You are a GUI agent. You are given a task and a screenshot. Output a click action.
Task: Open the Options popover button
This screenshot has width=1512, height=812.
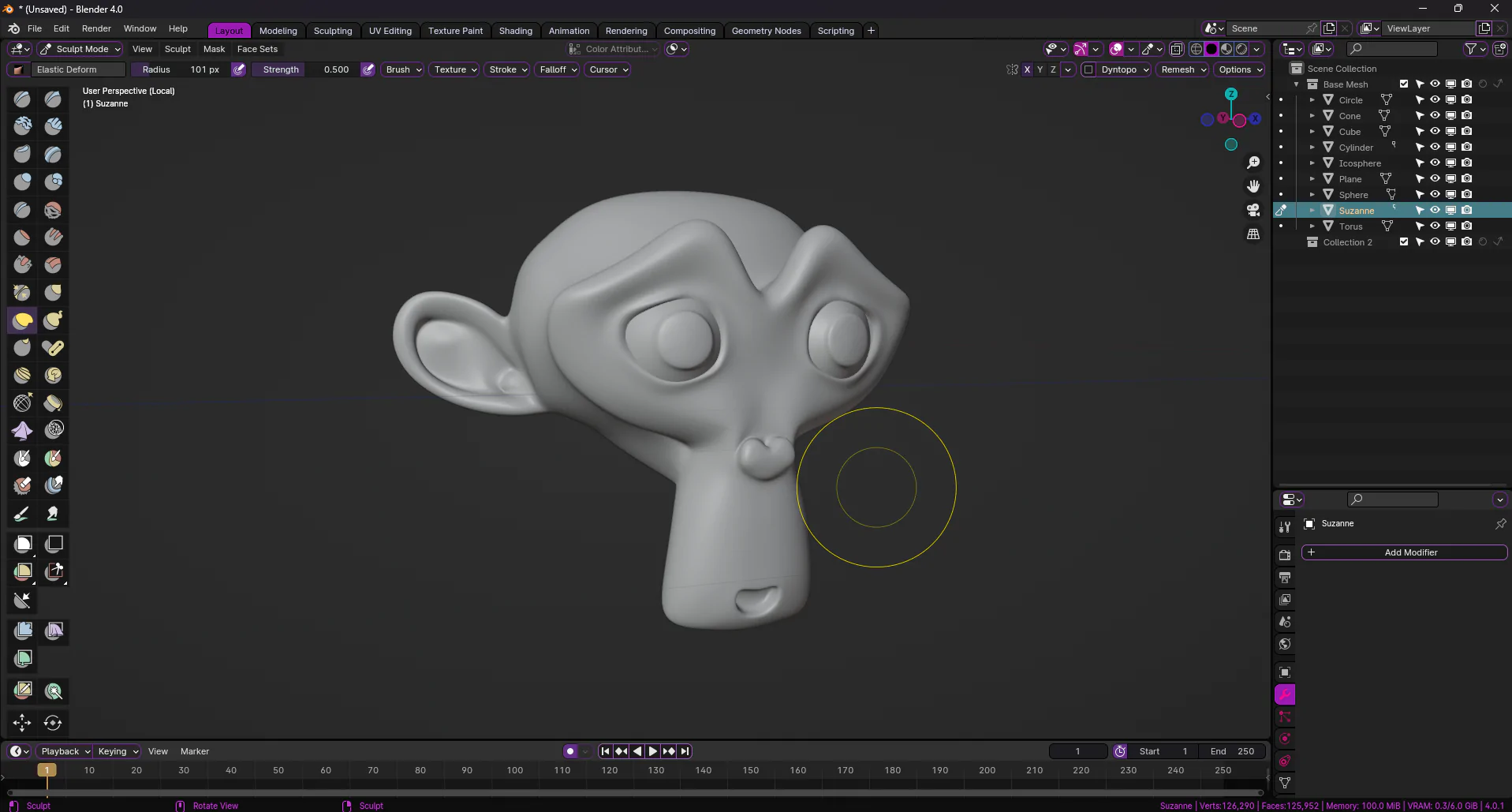pyautogui.click(x=1240, y=69)
